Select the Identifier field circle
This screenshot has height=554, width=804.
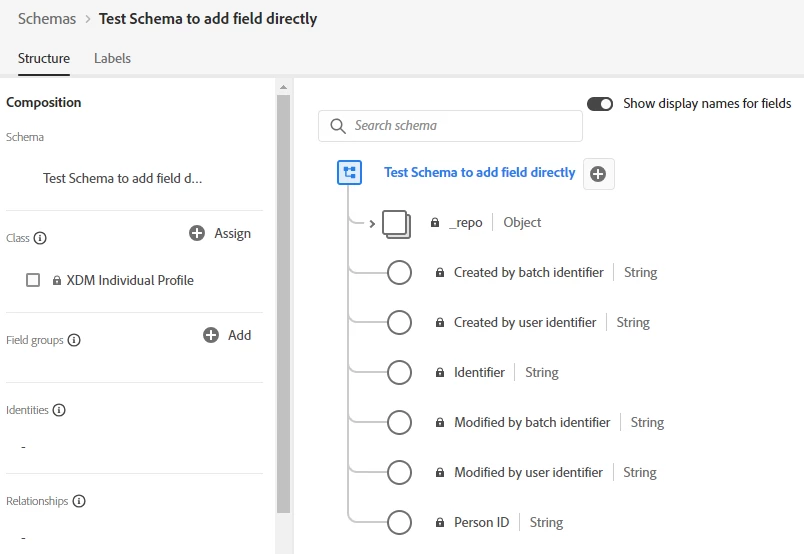click(399, 373)
